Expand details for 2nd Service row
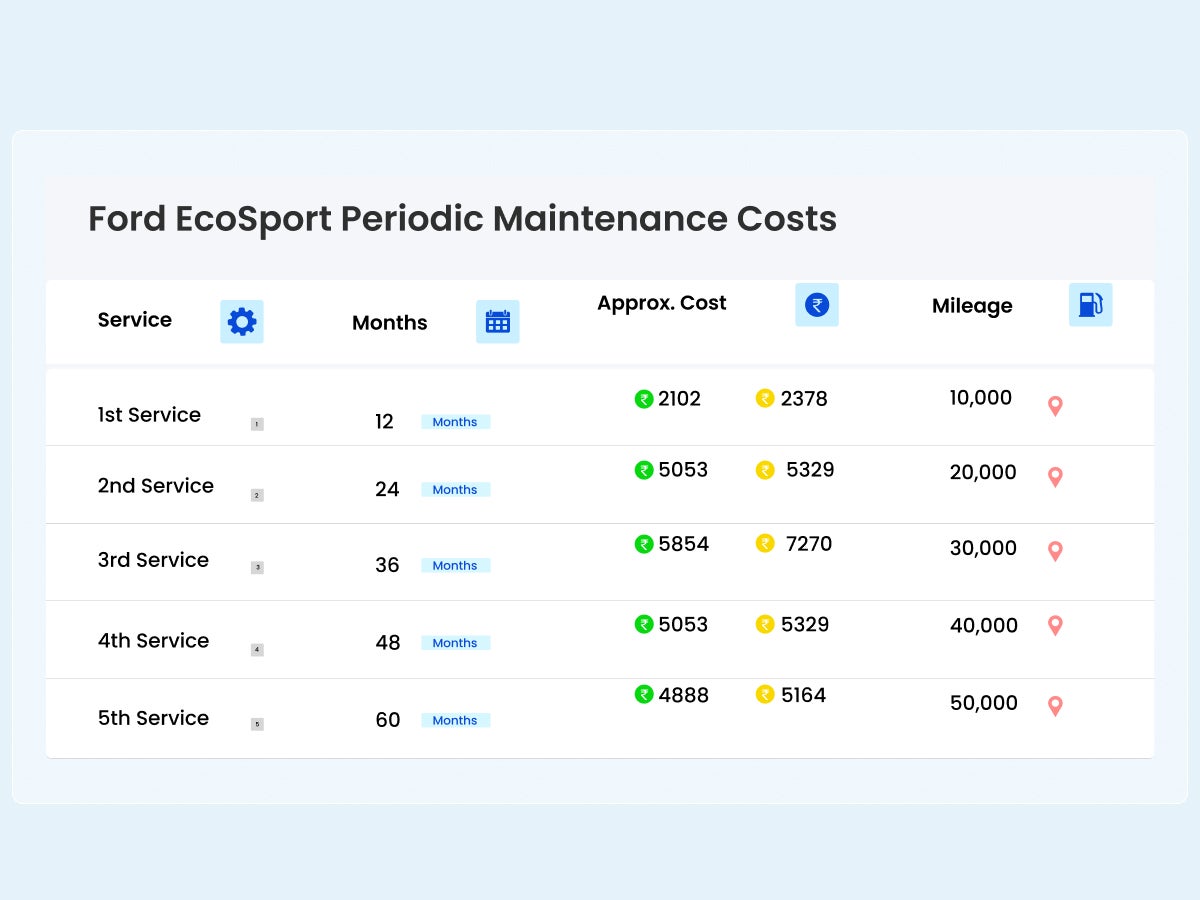The image size is (1200, 900). [x=257, y=494]
